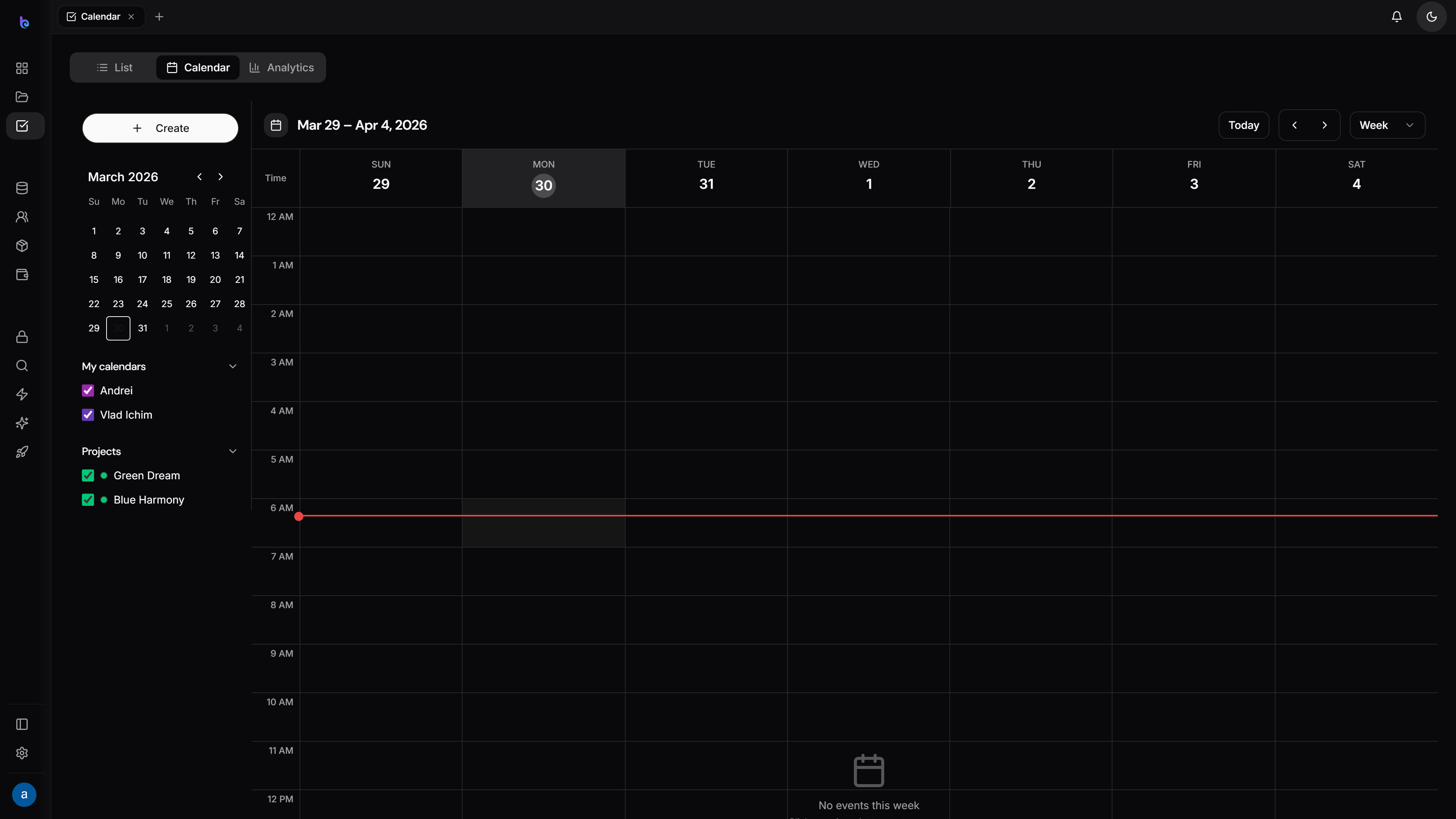The image size is (1456, 819).
Task: Click the March 2026 month label
Action: pyautogui.click(x=123, y=177)
